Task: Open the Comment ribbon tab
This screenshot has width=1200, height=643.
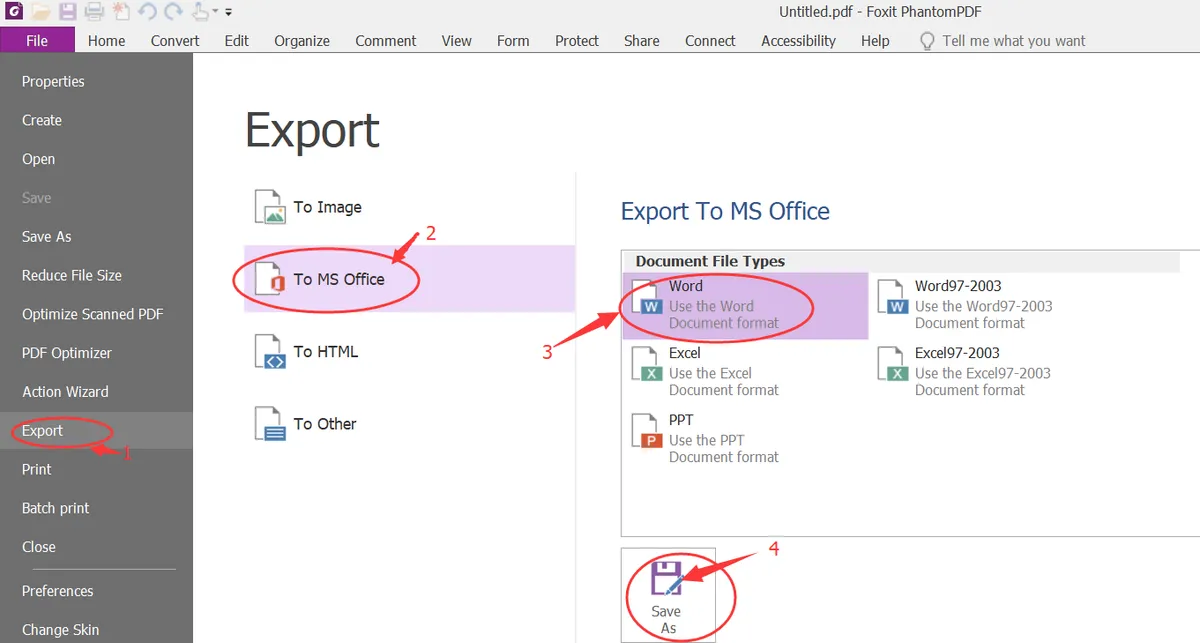Action: [x=386, y=41]
